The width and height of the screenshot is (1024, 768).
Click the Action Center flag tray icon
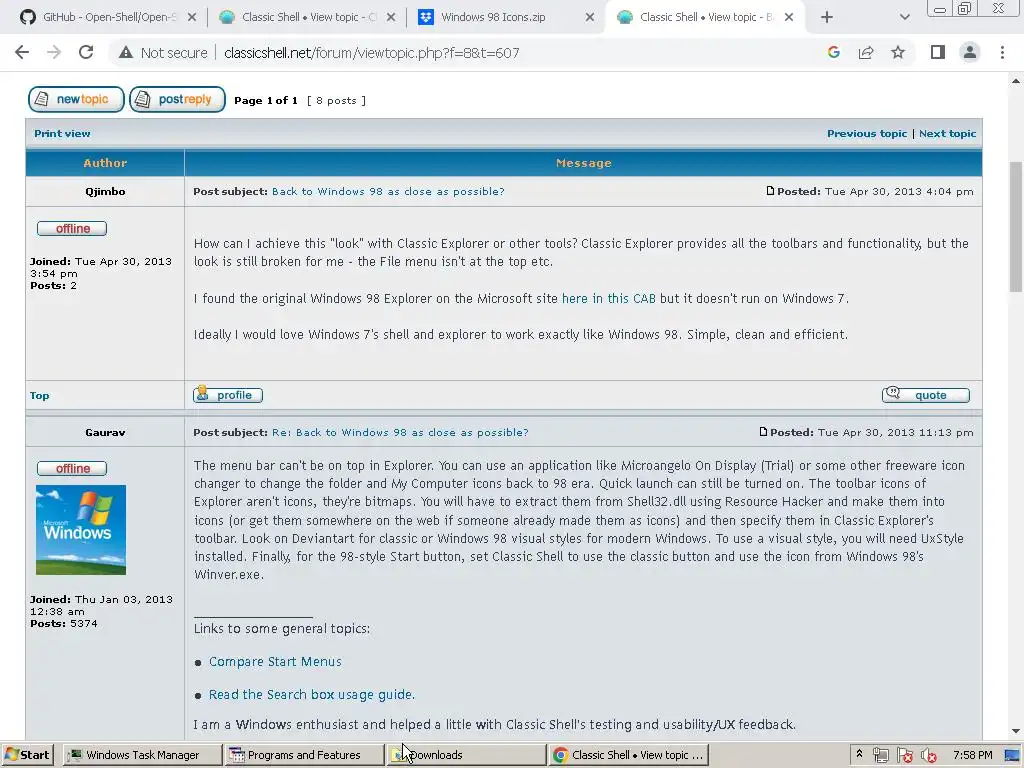tap(904, 756)
